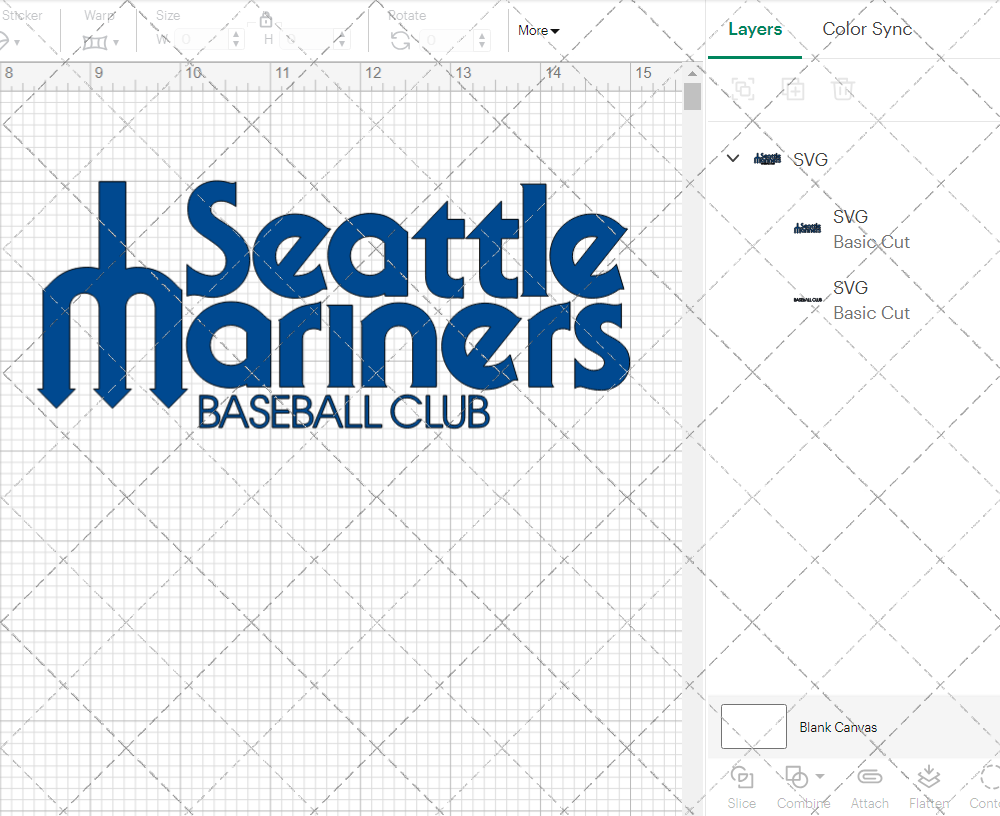Viewport: 1000px width, 816px height.
Task: Click the Blank Canvas label
Action: [838, 727]
